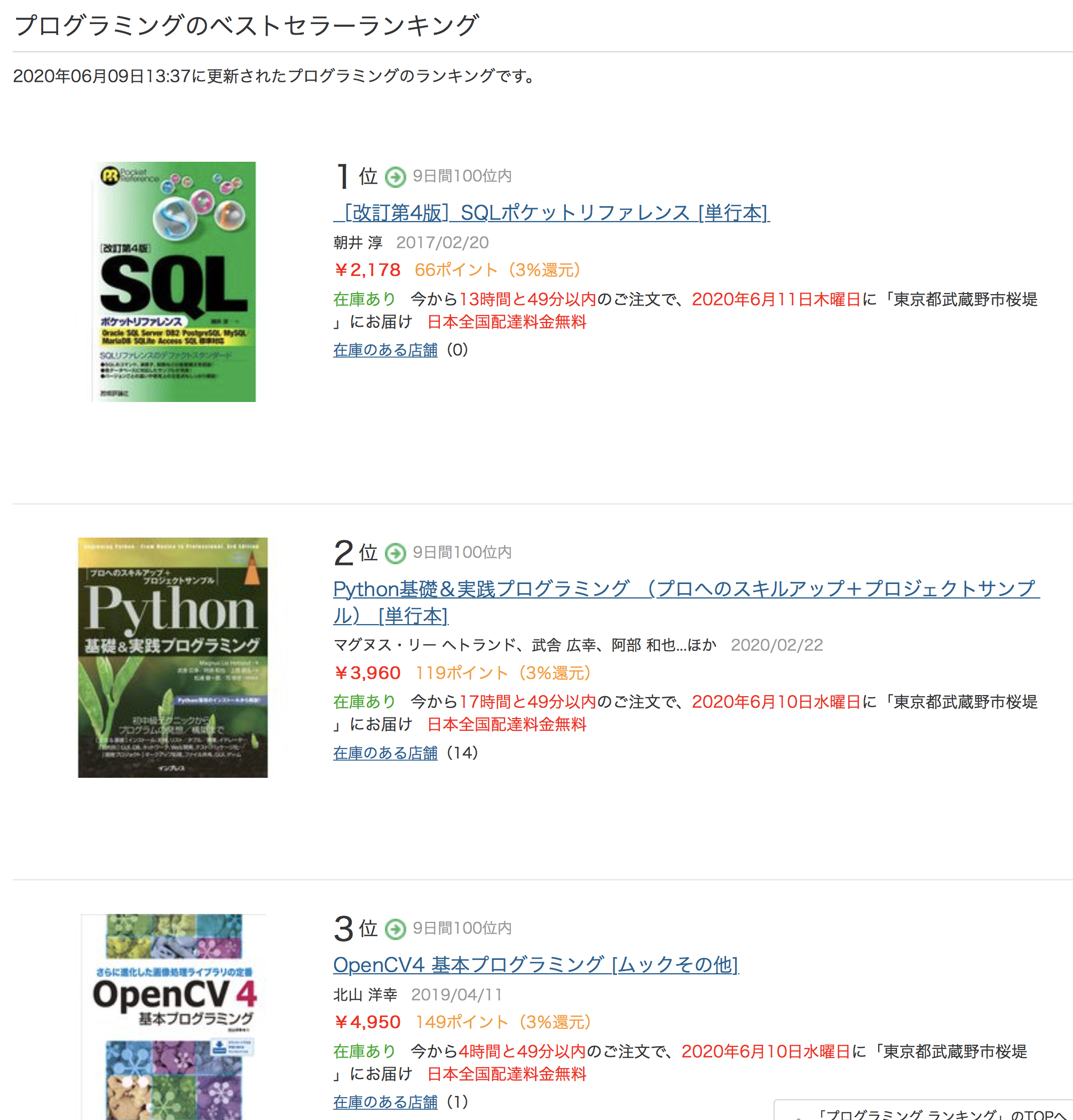
Task: Click the green arrow icon beside rank 1
Action: click(395, 177)
